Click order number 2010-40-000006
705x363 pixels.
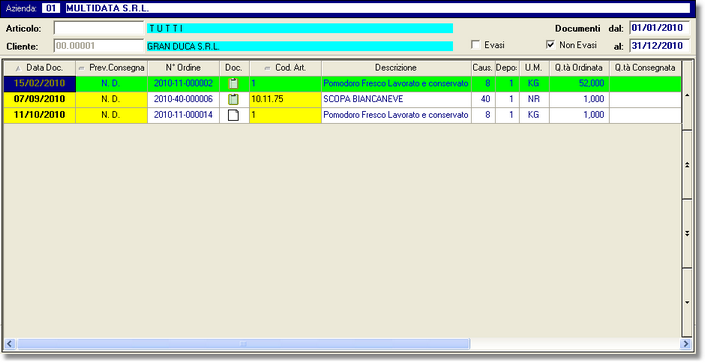(183, 99)
